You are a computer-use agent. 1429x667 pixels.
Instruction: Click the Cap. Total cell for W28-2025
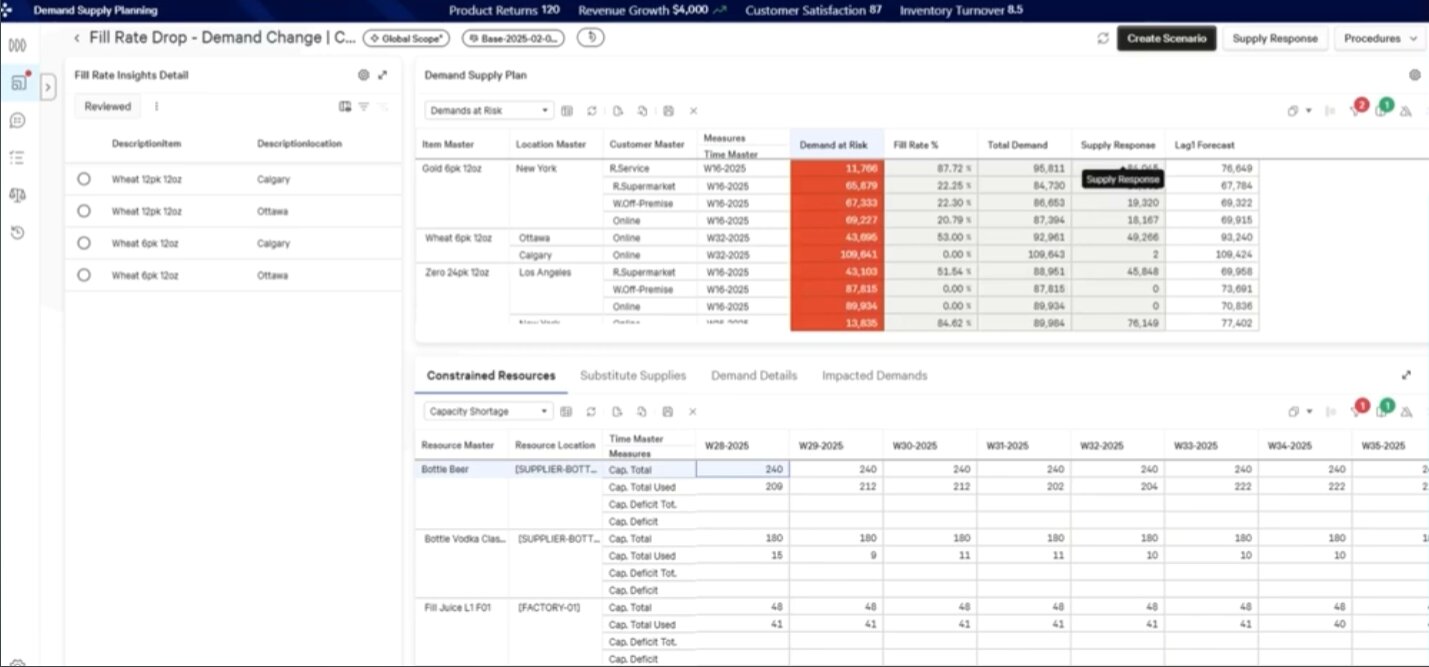tap(743, 469)
